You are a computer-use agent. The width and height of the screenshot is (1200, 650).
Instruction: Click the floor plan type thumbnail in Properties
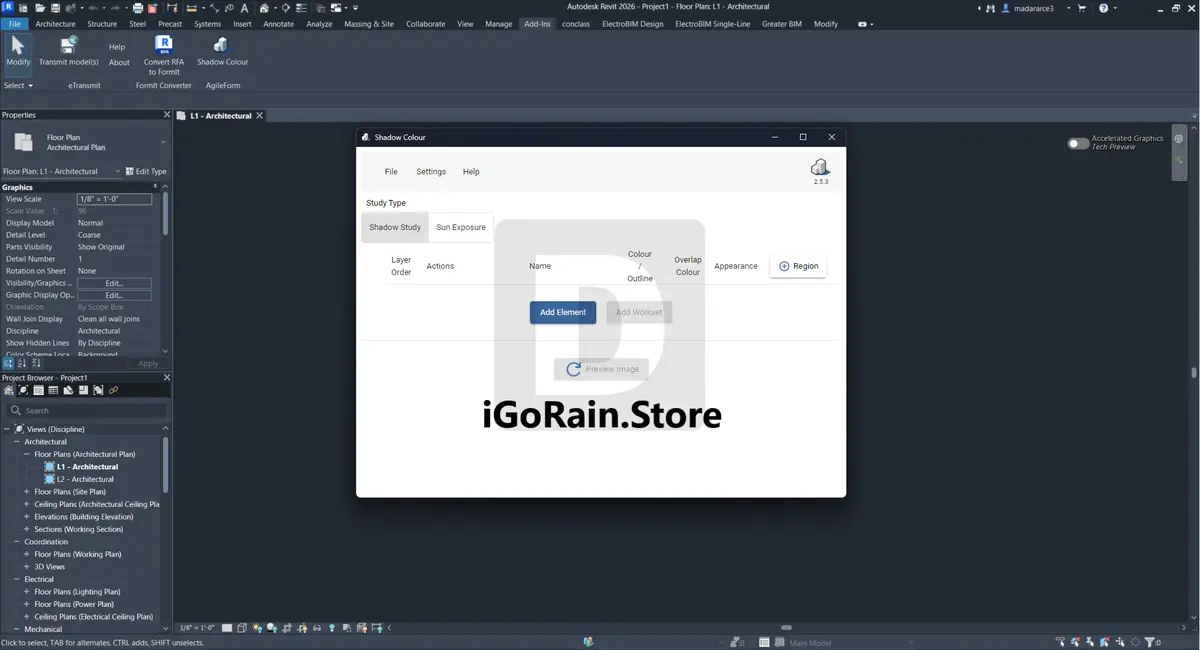click(x=23, y=143)
